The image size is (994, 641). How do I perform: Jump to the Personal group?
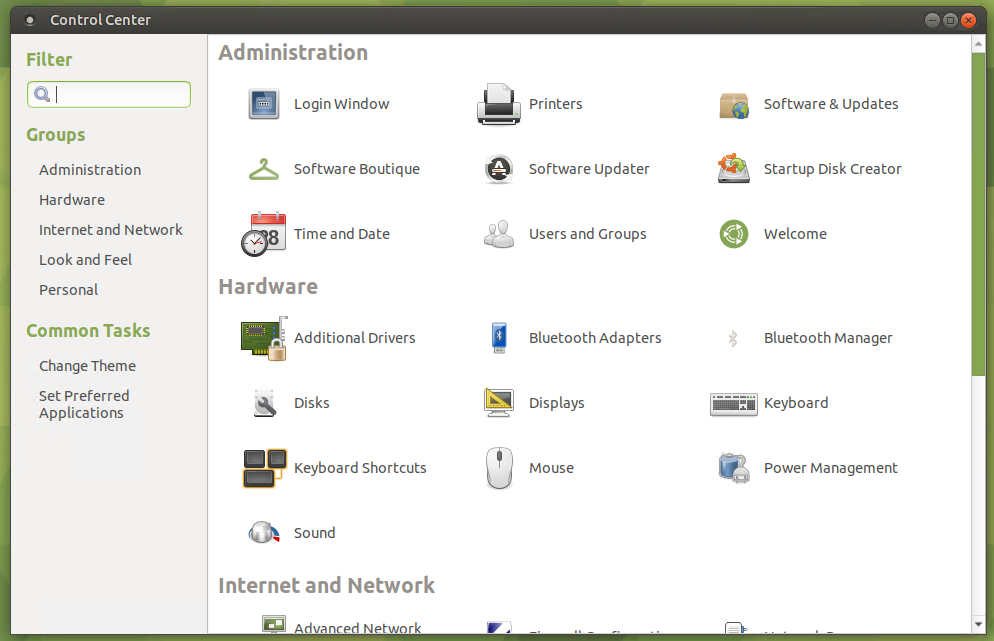[68, 290]
